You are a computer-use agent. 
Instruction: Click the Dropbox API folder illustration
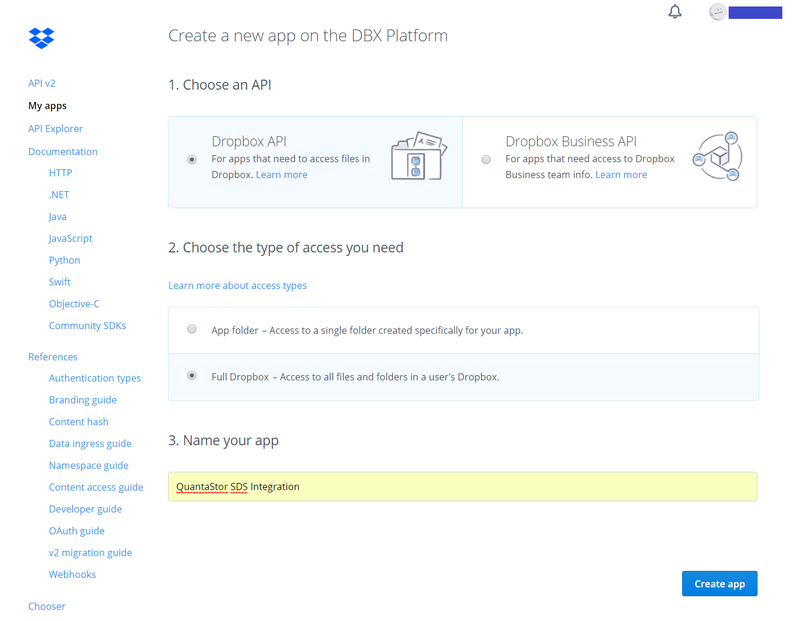pyautogui.click(x=417, y=157)
